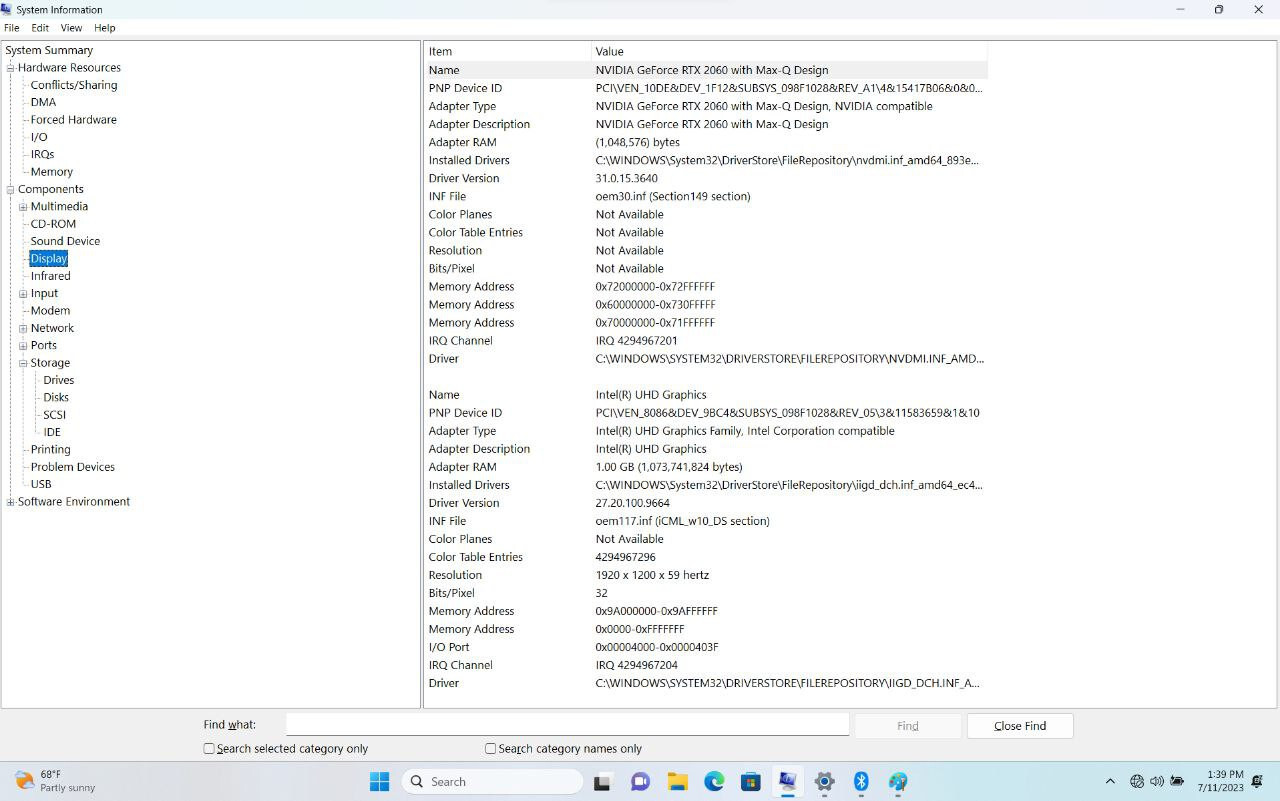Expand the Network tree node
Viewport: 1280px width, 801px height.
click(23, 328)
